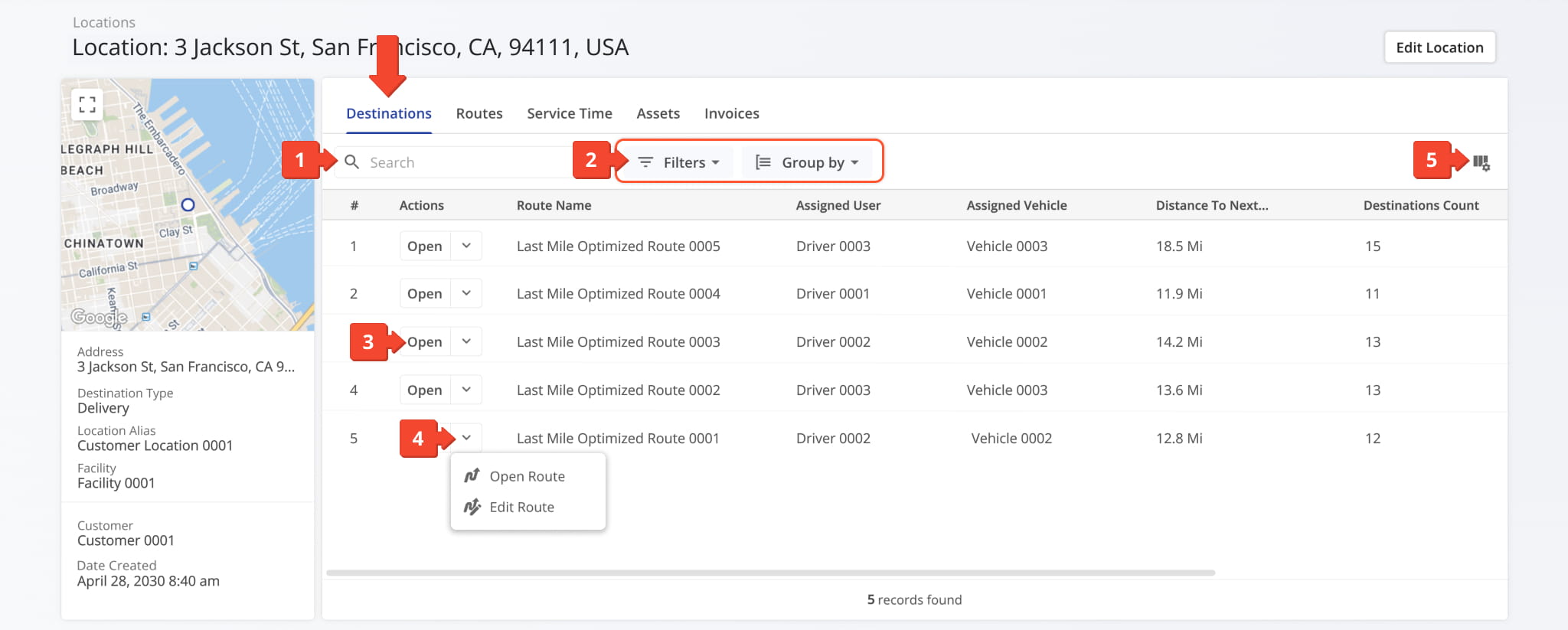Viewport: 1568px width, 630px height.
Task: Click the Google logo on the map
Action: pos(99,317)
